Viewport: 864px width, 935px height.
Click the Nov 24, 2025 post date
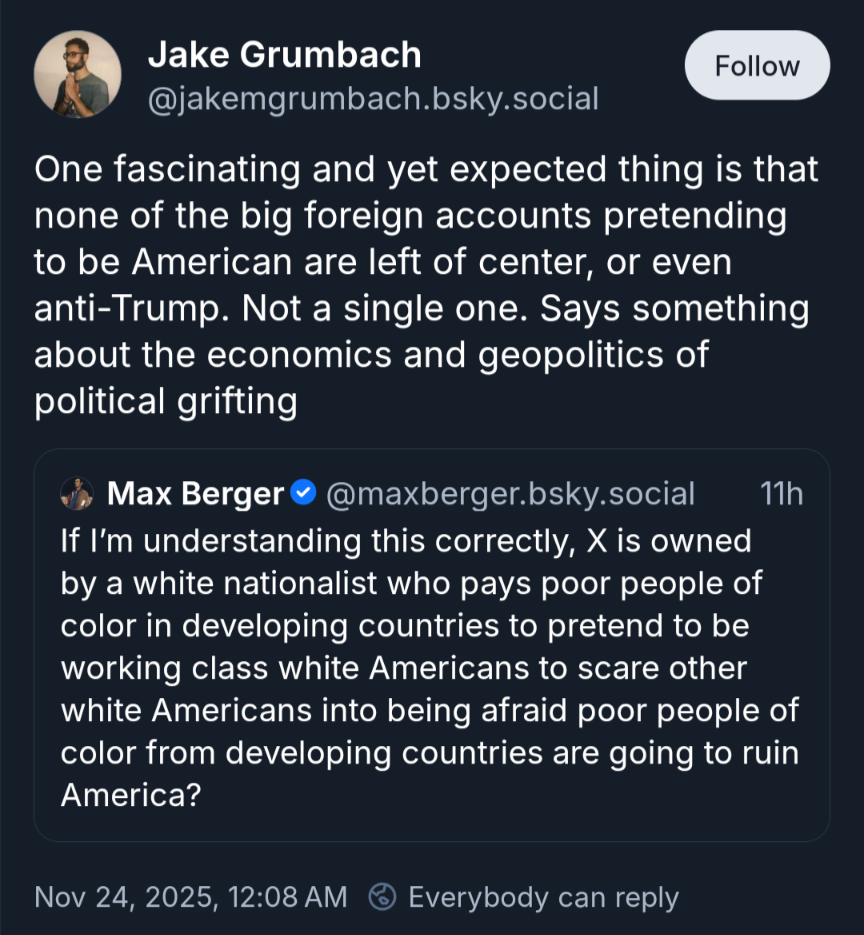pyautogui.click(x=191, y=897)
